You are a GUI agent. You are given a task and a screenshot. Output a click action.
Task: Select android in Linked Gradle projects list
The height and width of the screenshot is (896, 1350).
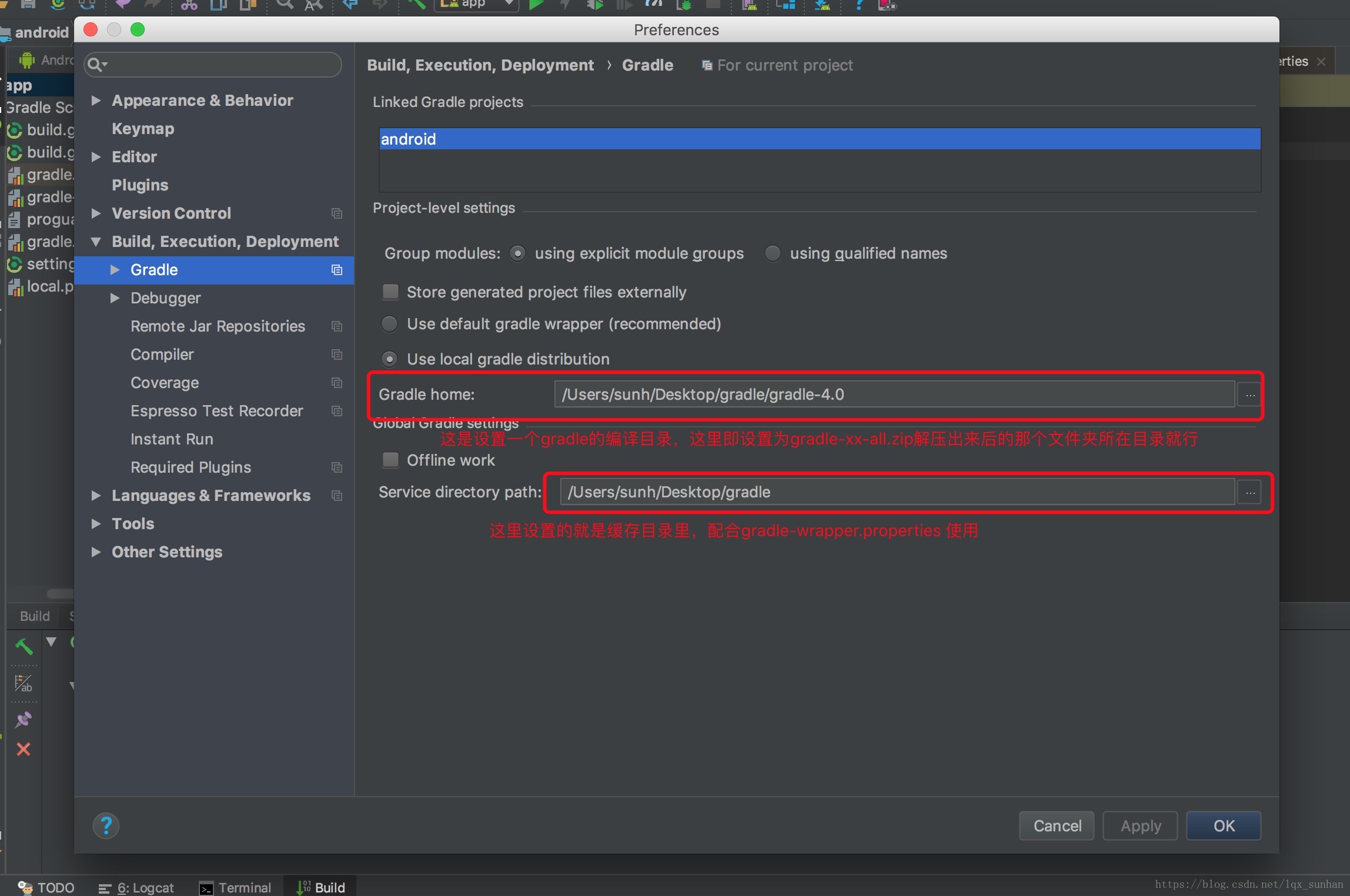pos(820,139)
